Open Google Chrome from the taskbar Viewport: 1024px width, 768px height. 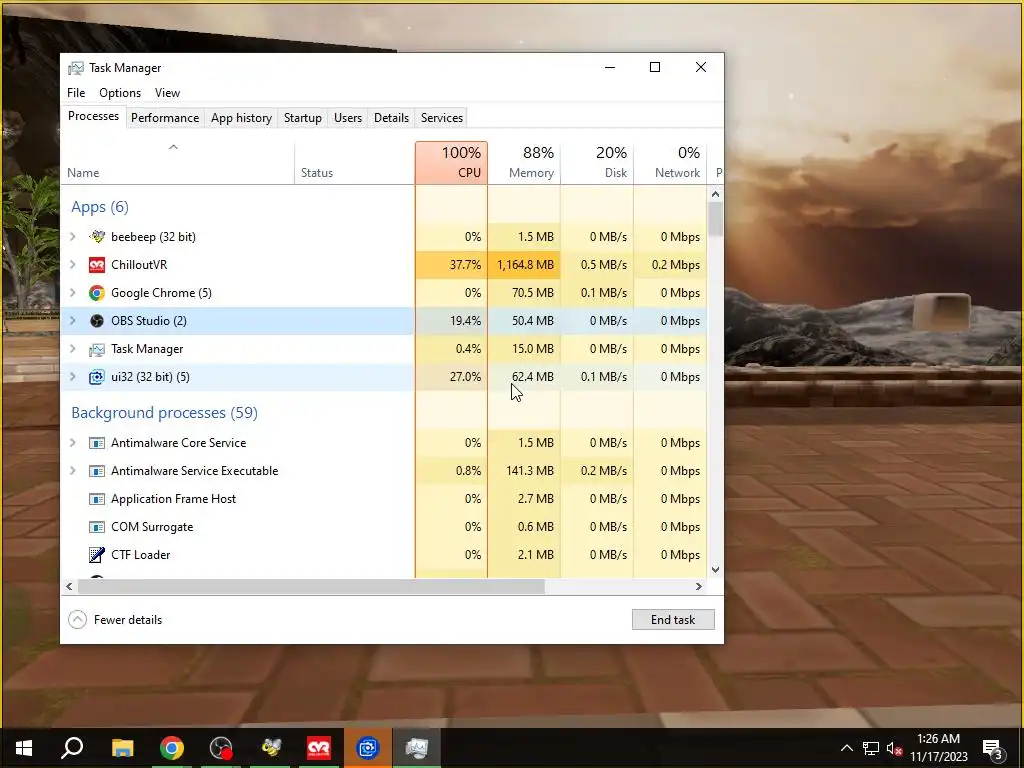(x=172, y=748)
